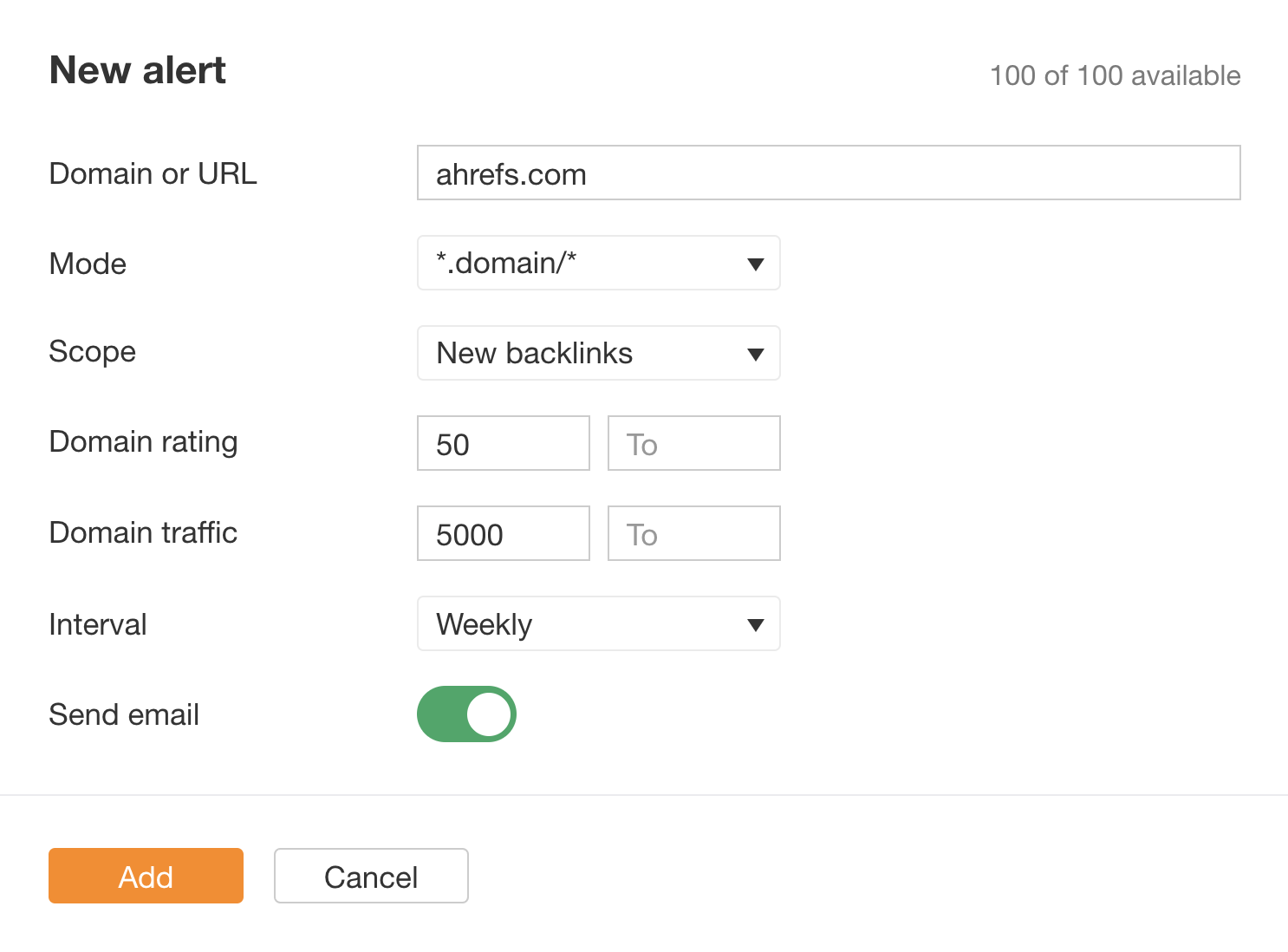Select the Domain traffic field showing 5000

503,533
